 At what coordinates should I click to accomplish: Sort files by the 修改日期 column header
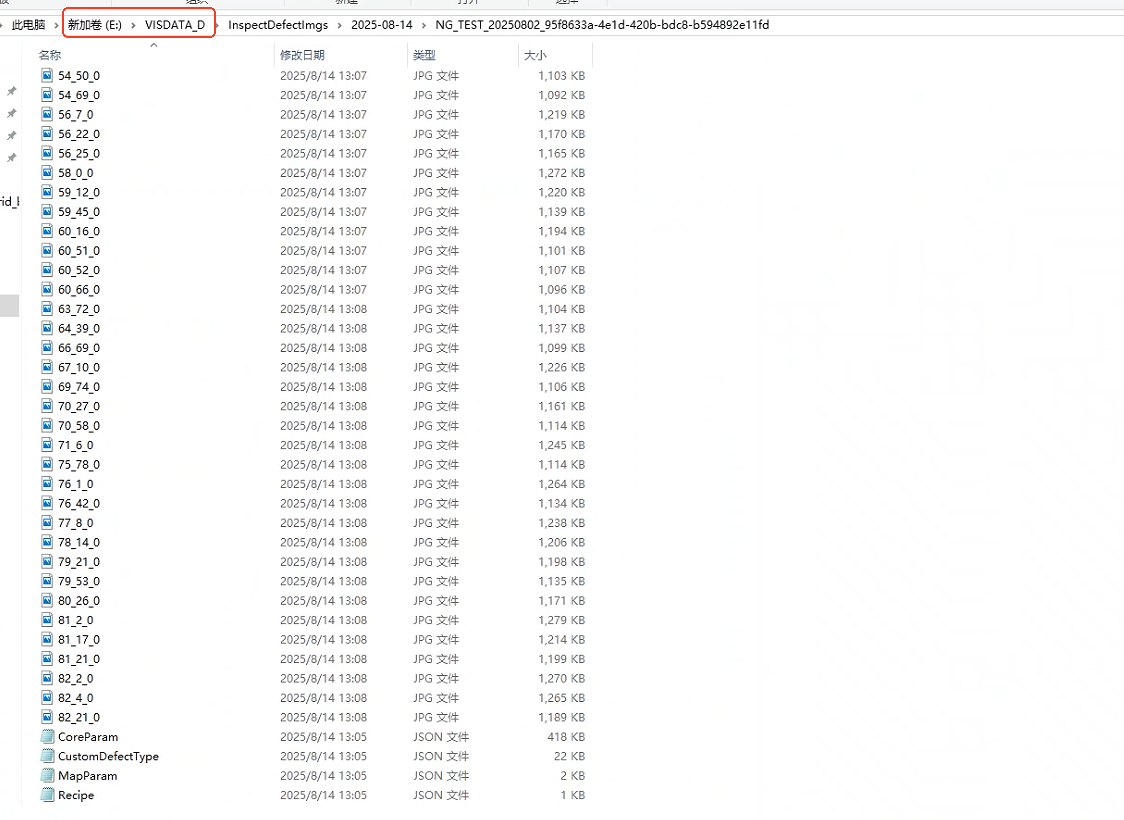click(x=302, y=55)
